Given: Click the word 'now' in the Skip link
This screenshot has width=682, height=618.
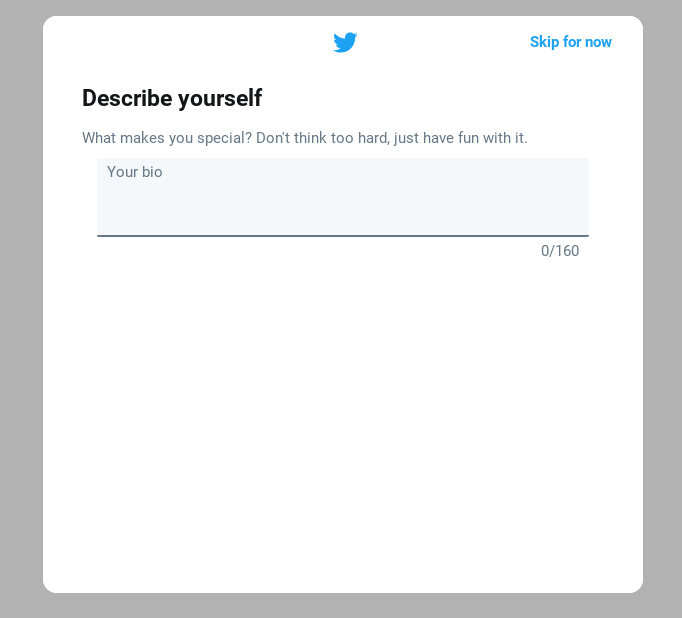Looking at the screenshot, I should click(x=598, y=42).
